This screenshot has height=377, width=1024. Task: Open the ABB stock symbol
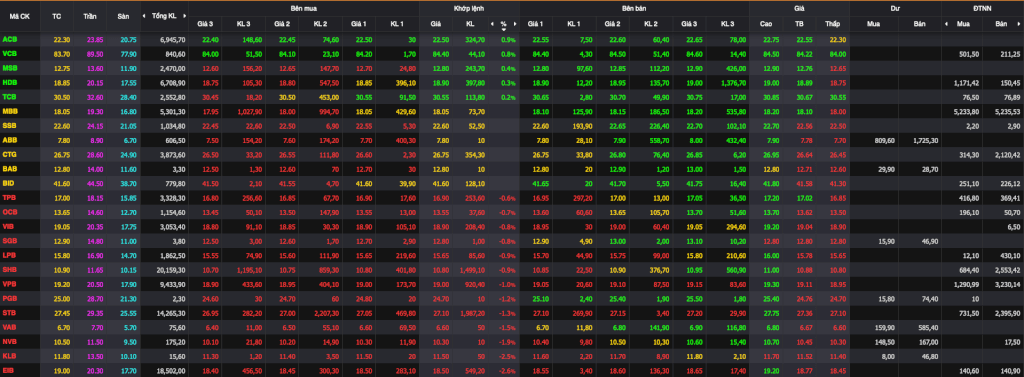click(10, 139)
